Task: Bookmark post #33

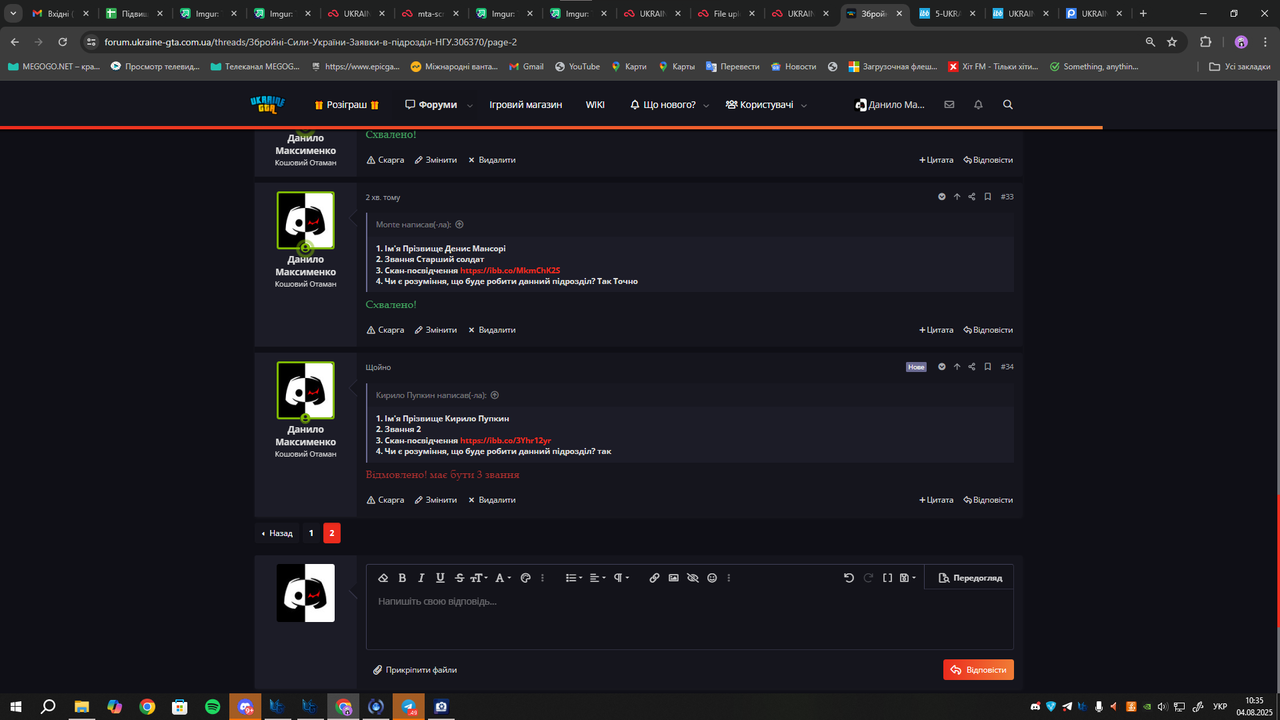Action: point(987,197)
